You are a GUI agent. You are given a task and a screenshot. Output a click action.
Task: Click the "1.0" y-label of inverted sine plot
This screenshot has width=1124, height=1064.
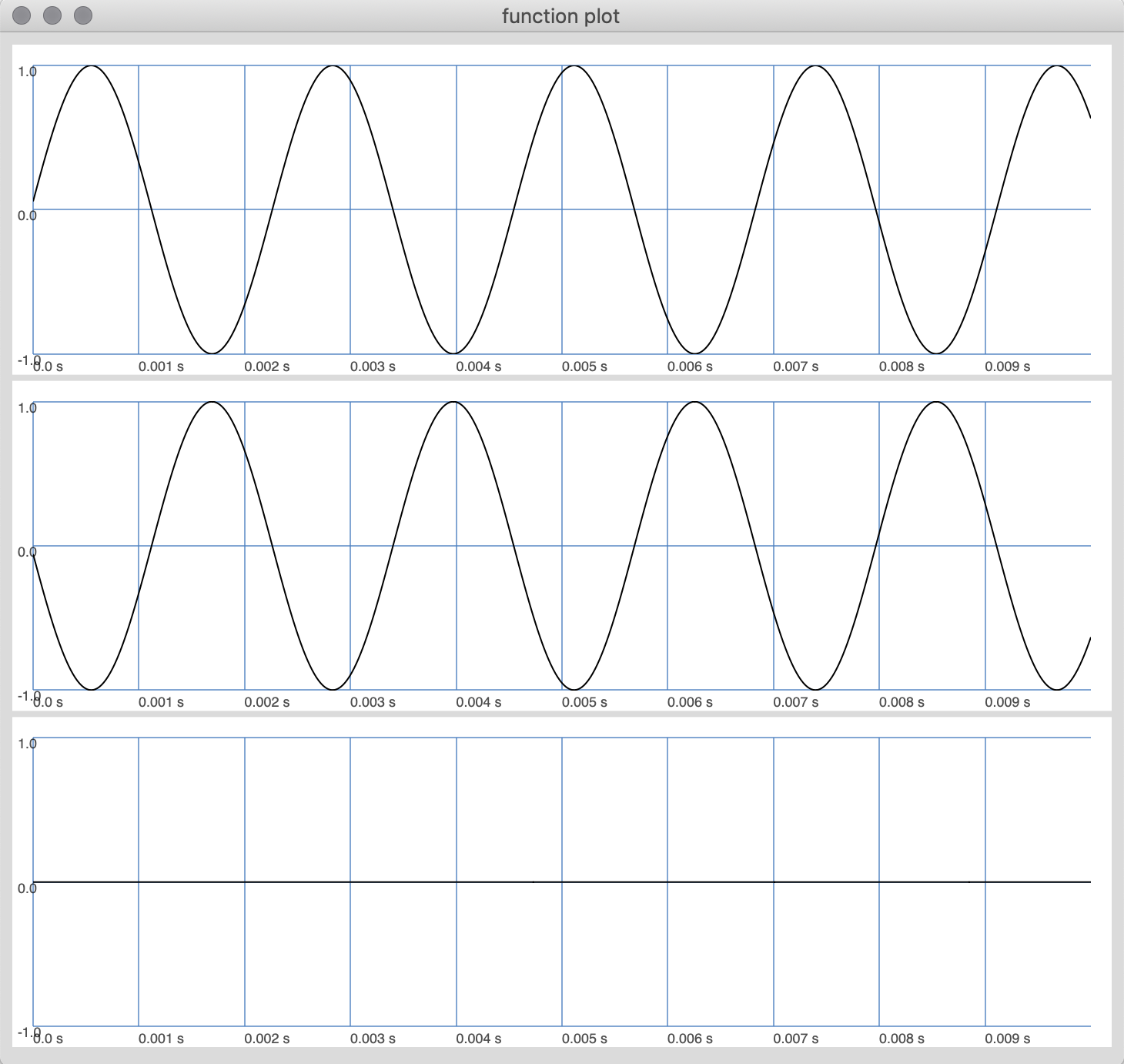pyautogui.click(x=27, y=408)
